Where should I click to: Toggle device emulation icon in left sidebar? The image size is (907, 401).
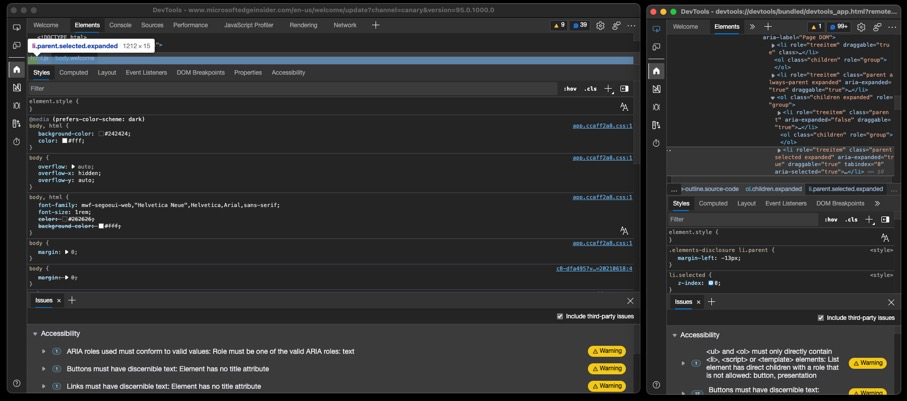(x=16, y=46)
